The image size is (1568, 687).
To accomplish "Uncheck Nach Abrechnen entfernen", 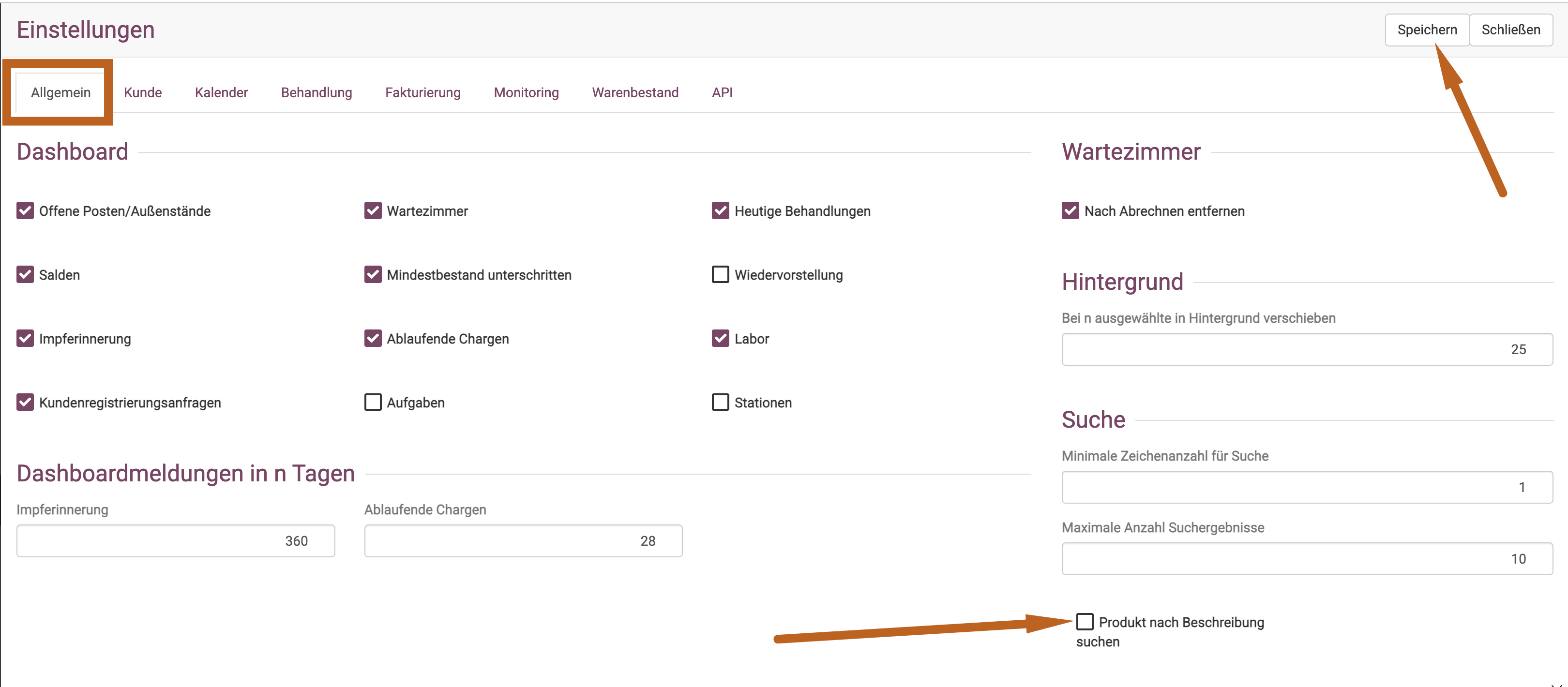I will coord(1070,210).
